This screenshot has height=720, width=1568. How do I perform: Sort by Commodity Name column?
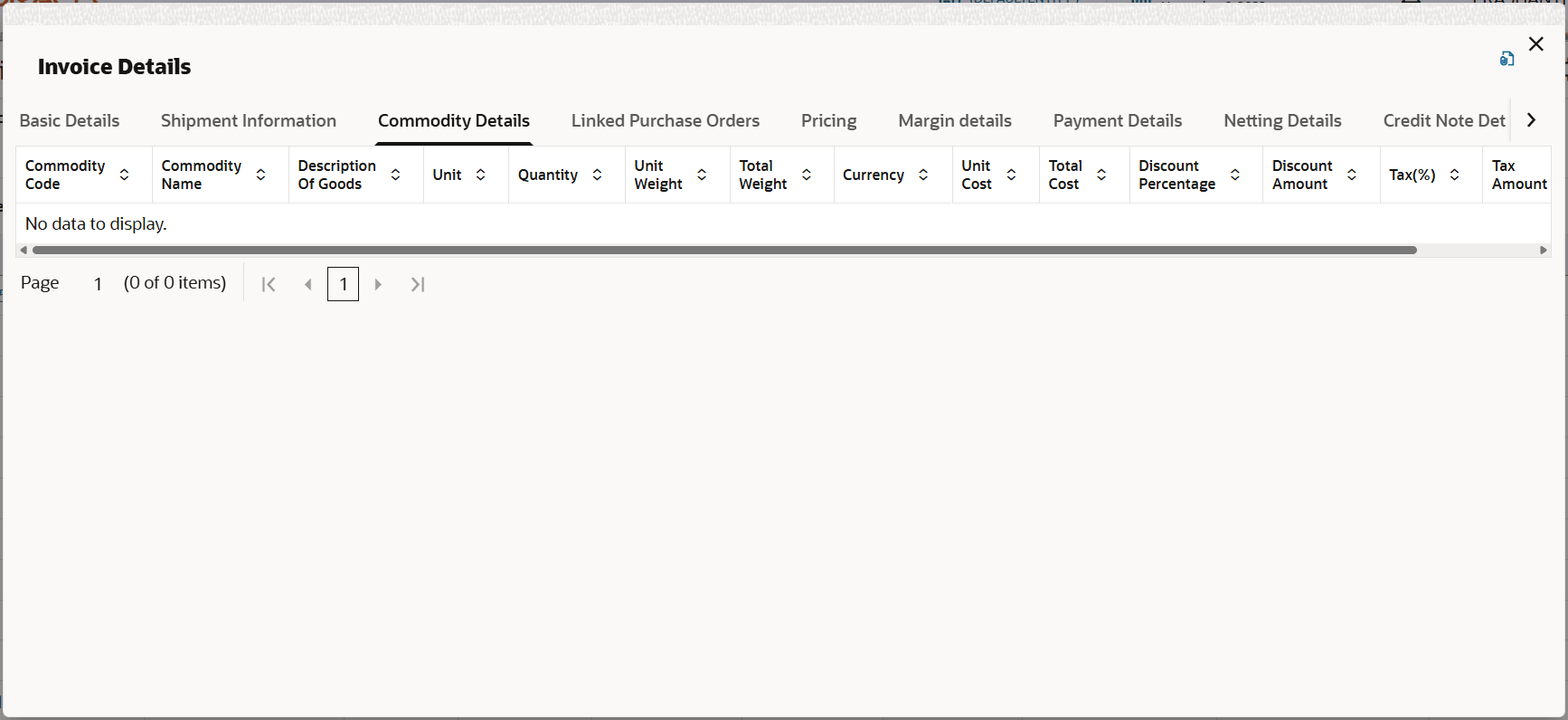[x=261, y=175]
